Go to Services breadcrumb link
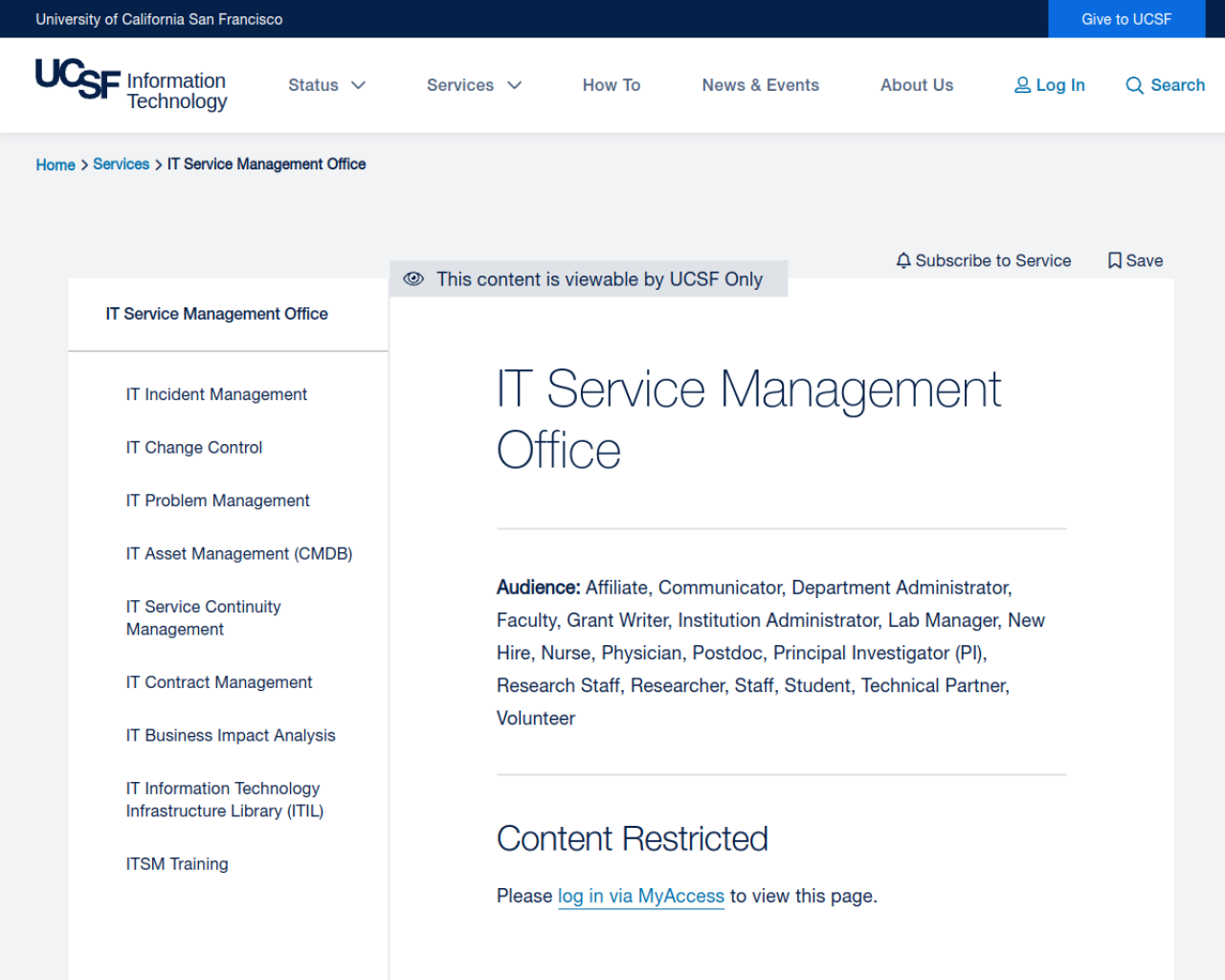 121,164
